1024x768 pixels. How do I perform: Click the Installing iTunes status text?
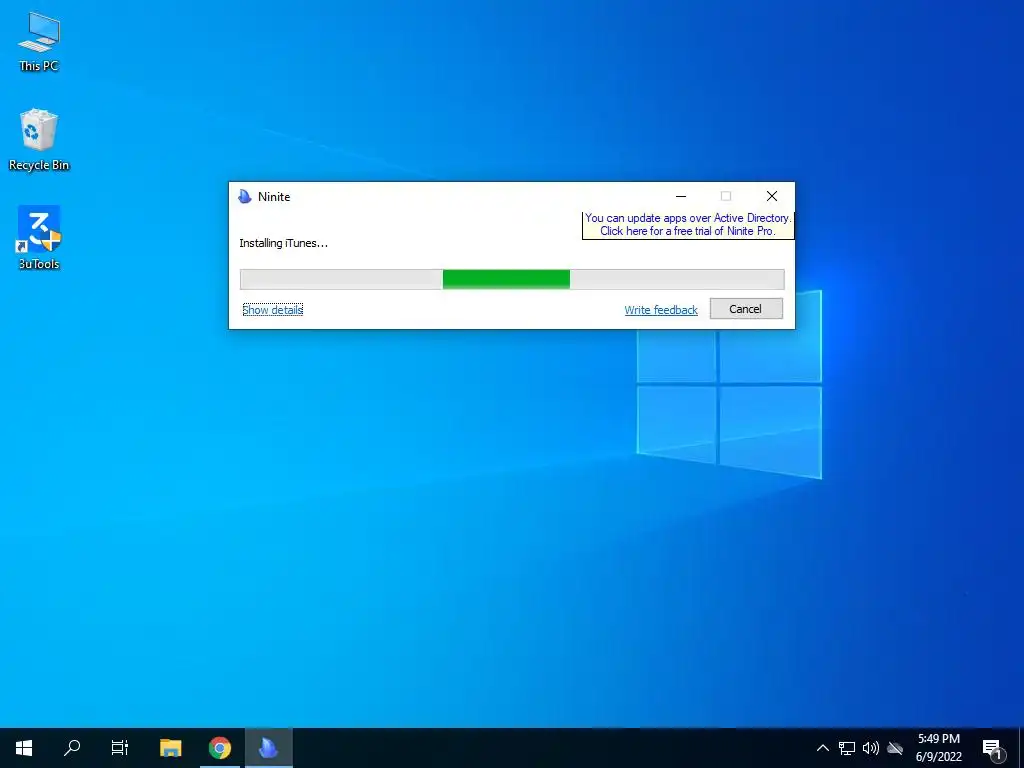coord(283,244)
